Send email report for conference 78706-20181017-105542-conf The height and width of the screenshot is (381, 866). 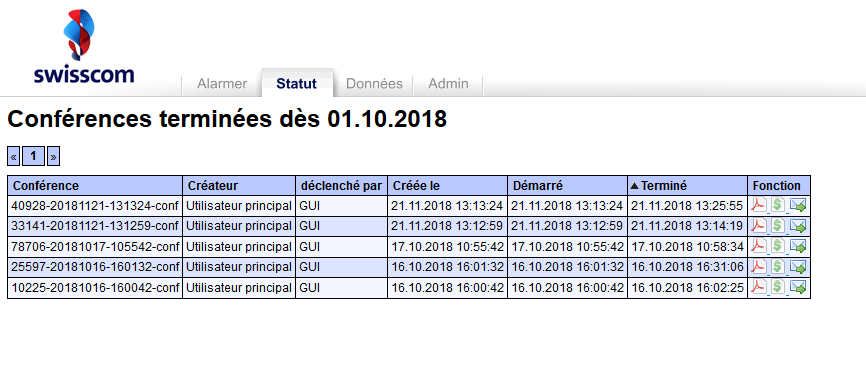798,246
